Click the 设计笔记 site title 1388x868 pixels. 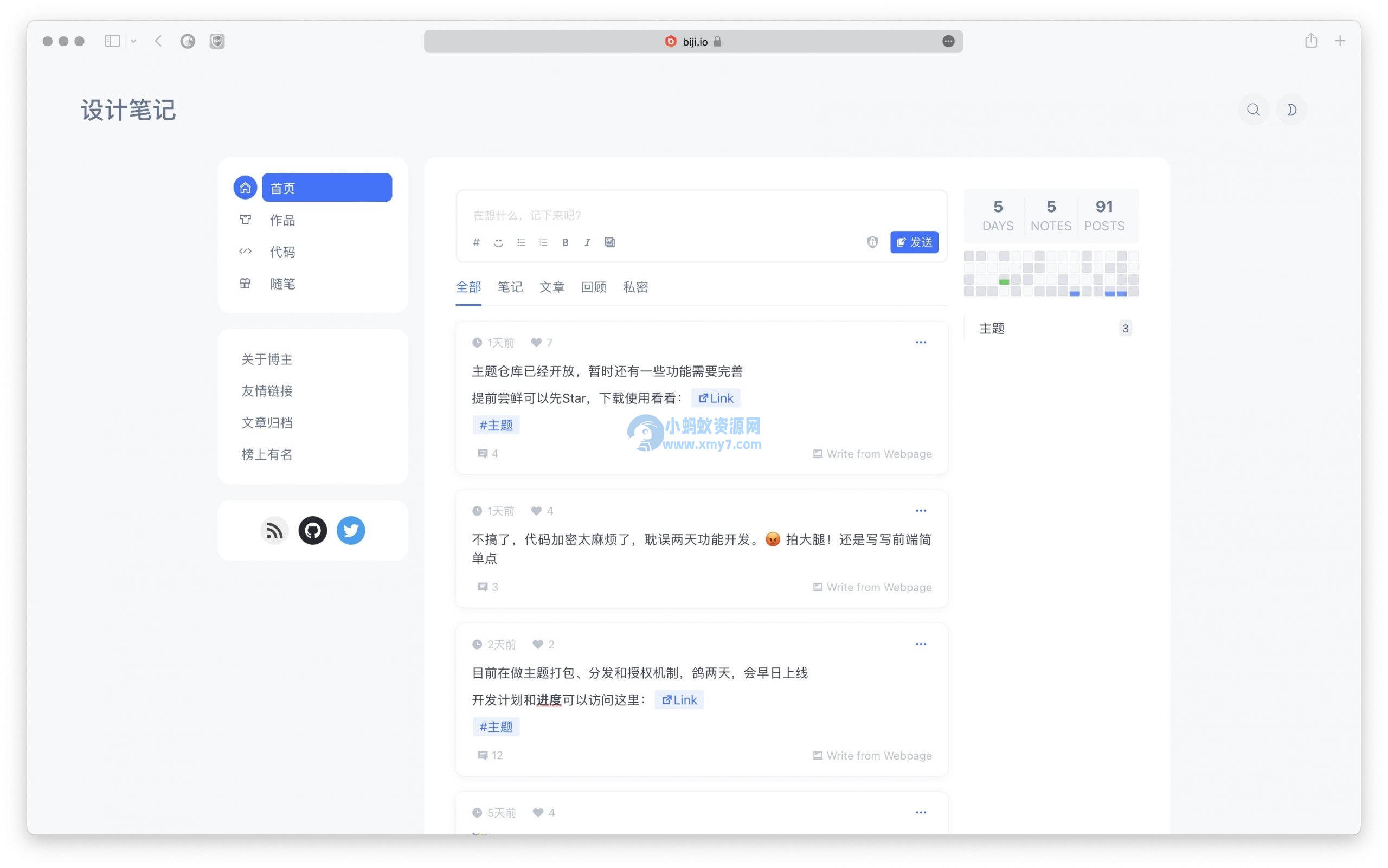(128, 110)
